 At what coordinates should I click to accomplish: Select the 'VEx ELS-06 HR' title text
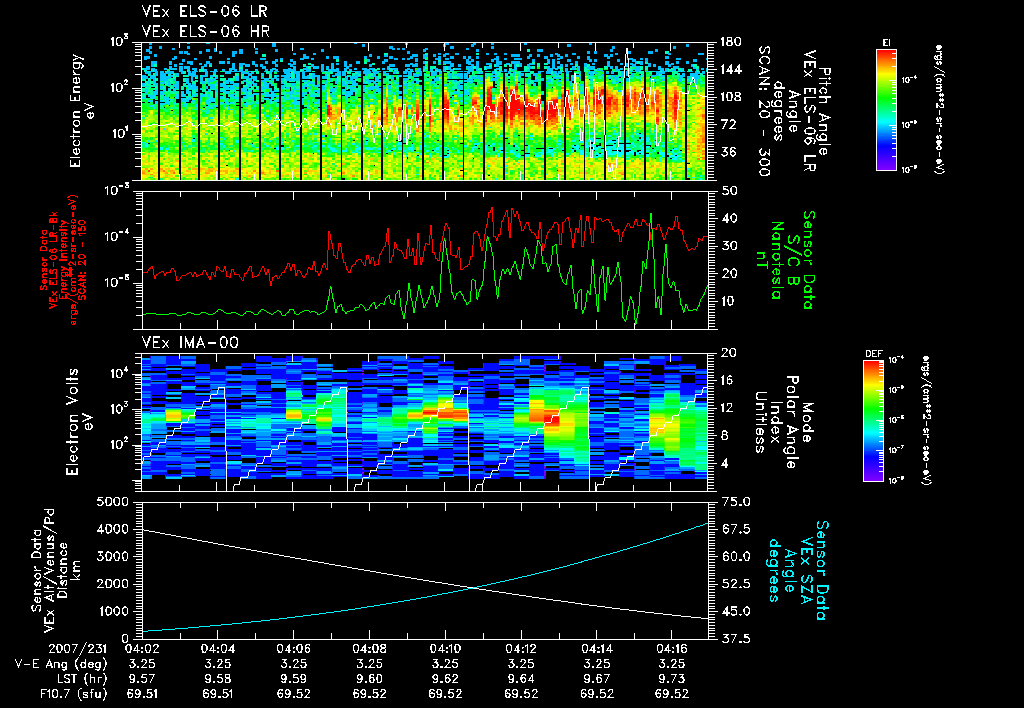tap(206, 31)
